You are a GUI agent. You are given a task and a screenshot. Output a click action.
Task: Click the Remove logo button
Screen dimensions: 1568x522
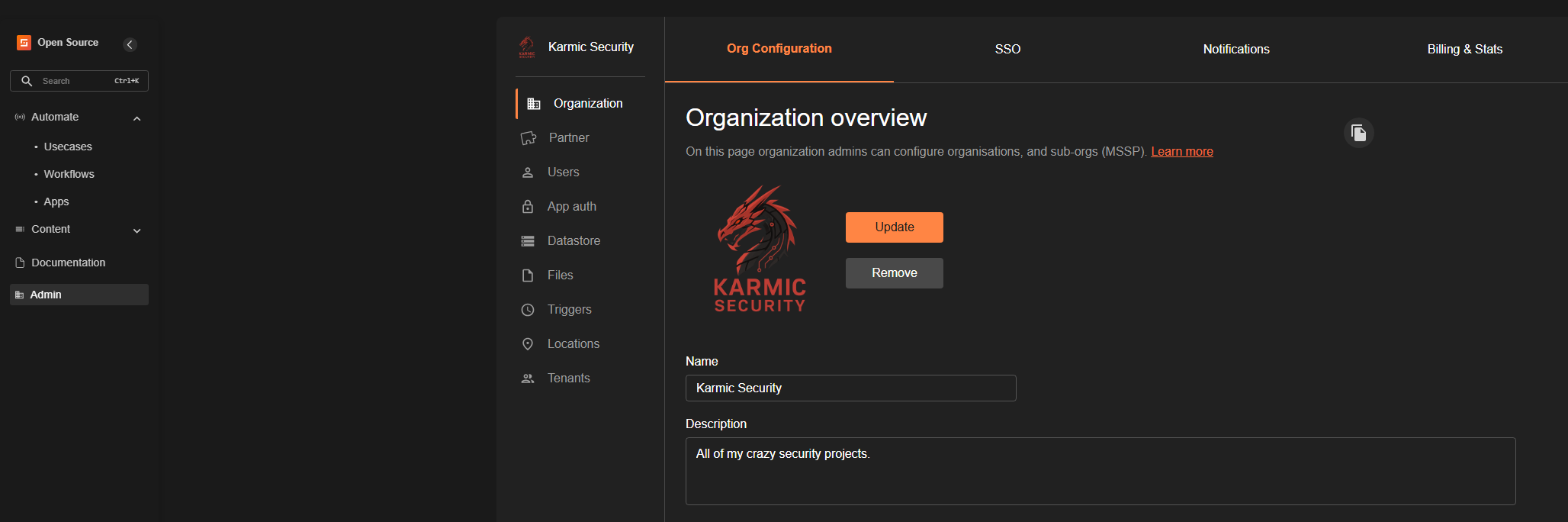(895, 273)
